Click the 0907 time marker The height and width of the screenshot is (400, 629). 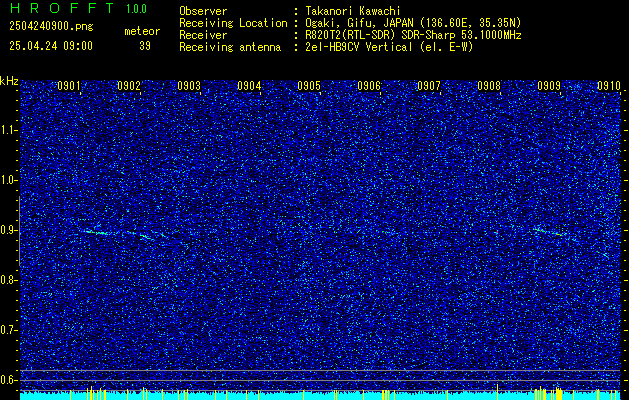pyautogui.click(x=429, y=85)
